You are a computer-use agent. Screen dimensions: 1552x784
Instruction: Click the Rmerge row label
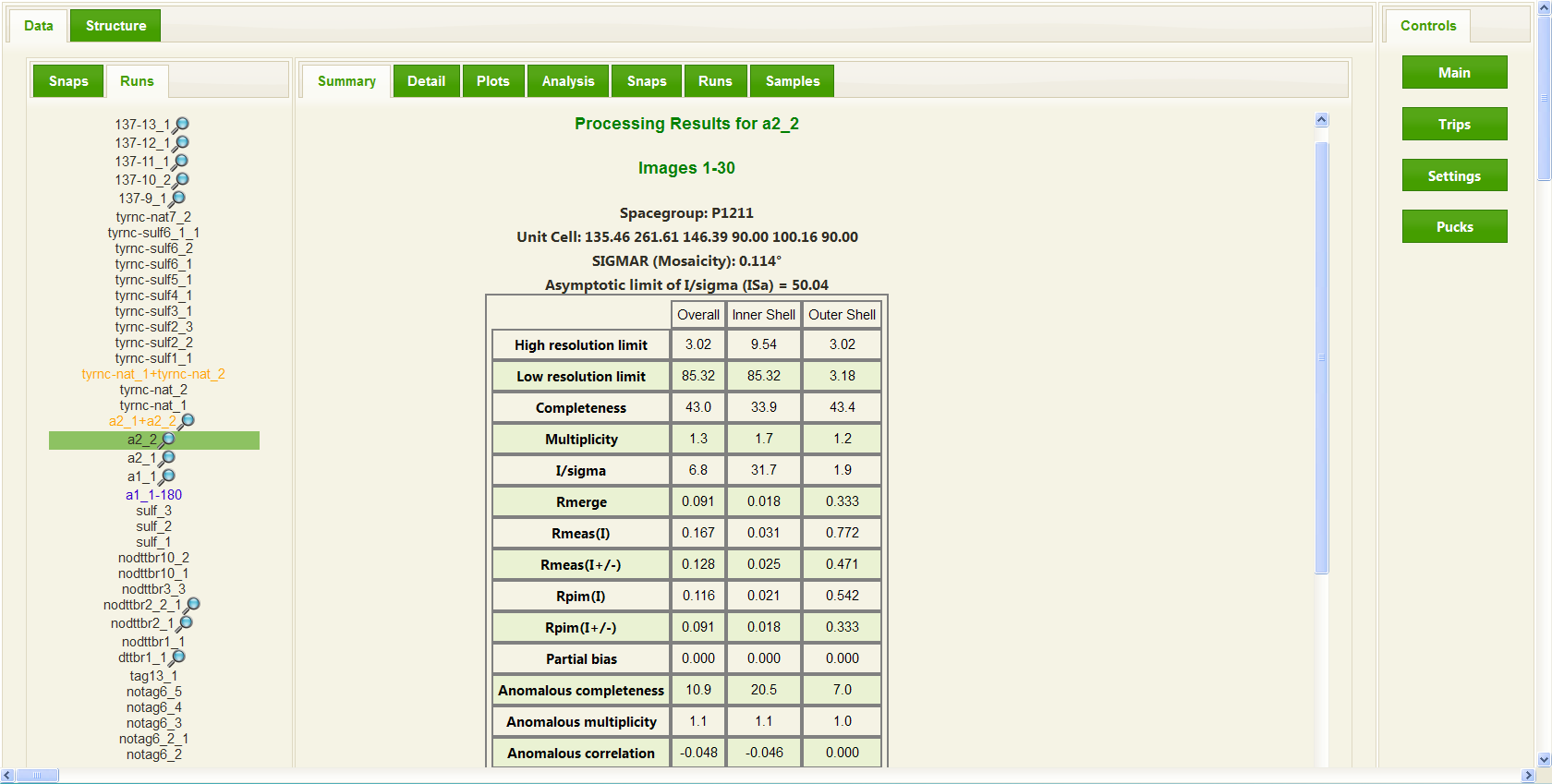point(581,502)
